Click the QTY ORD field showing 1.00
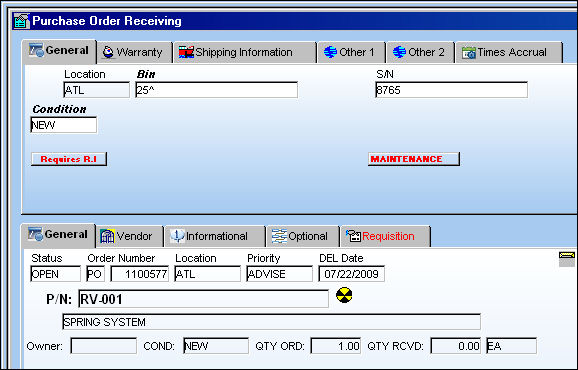 click(x=336, y=346)
